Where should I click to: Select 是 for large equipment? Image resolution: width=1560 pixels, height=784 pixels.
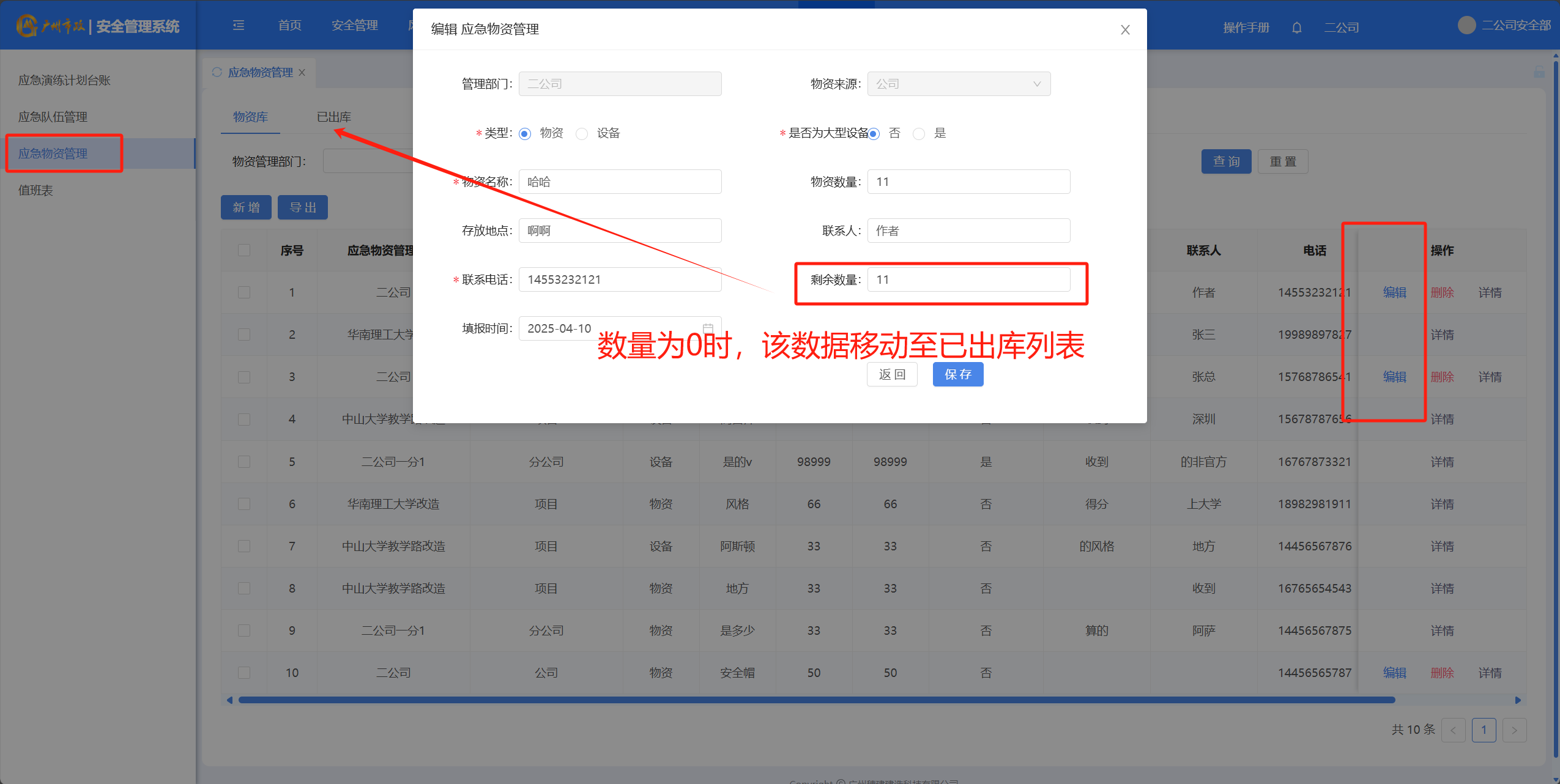918,133
